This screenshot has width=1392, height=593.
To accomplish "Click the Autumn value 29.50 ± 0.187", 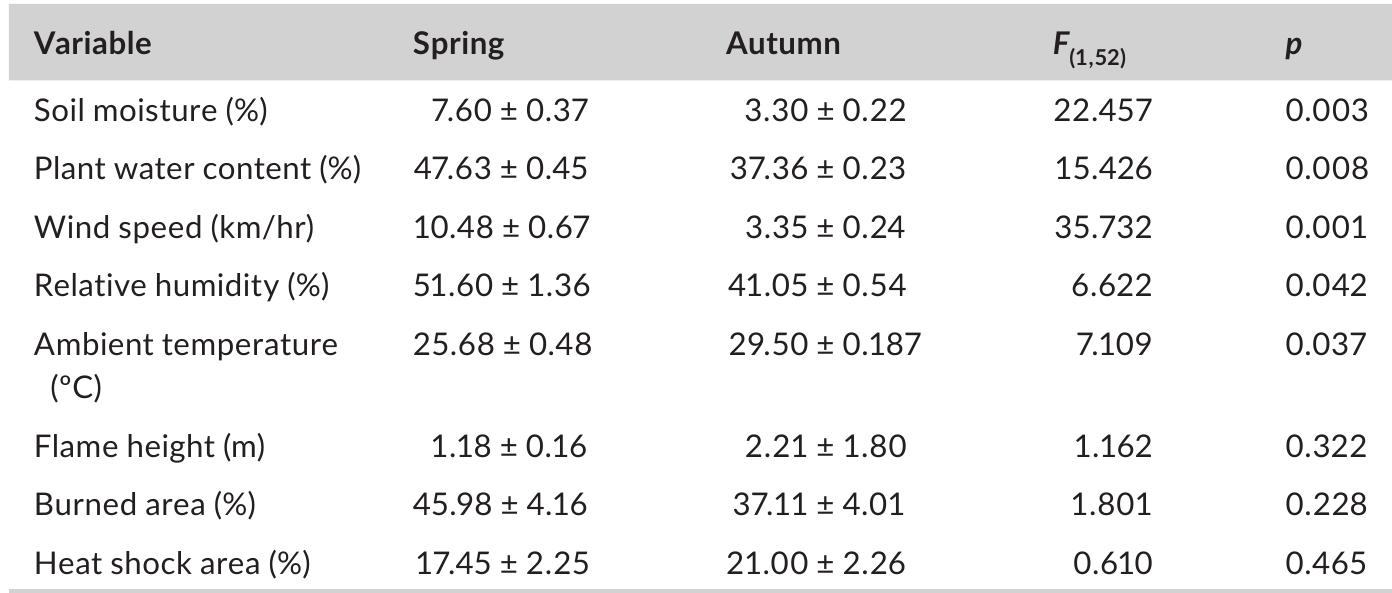I will click(824, 345).
